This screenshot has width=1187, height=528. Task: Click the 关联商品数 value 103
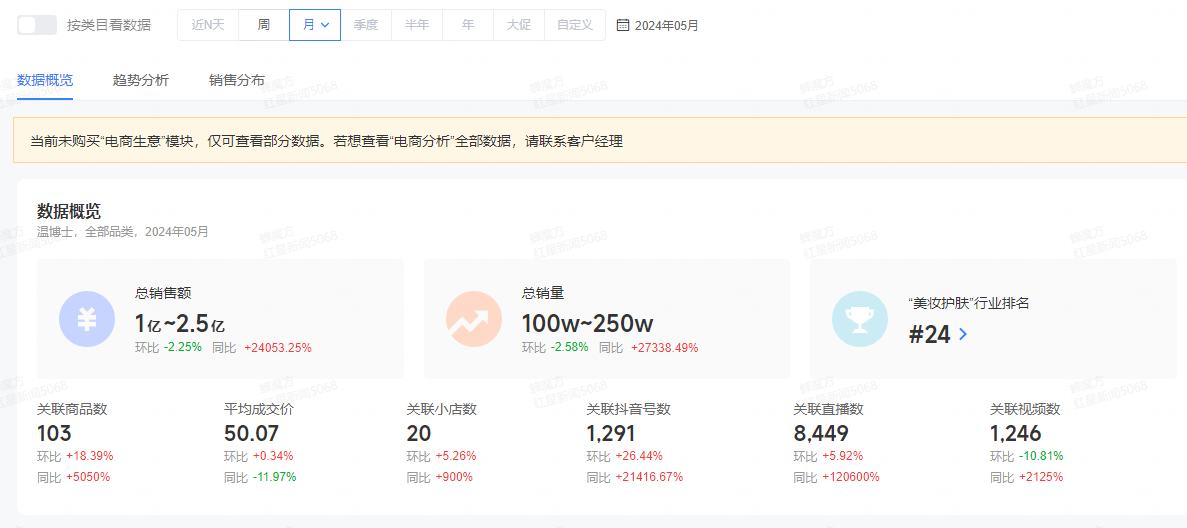click(x=54, y=433)
